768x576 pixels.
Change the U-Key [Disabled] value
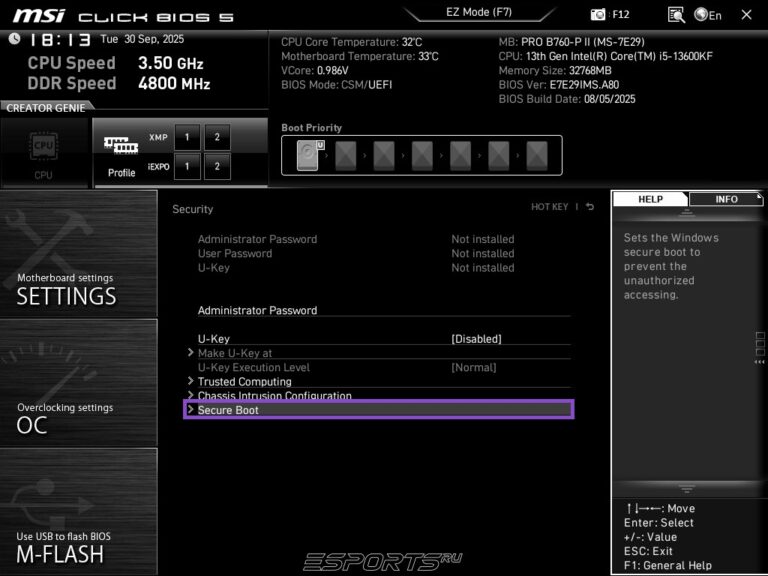click(x=476, y=339)
